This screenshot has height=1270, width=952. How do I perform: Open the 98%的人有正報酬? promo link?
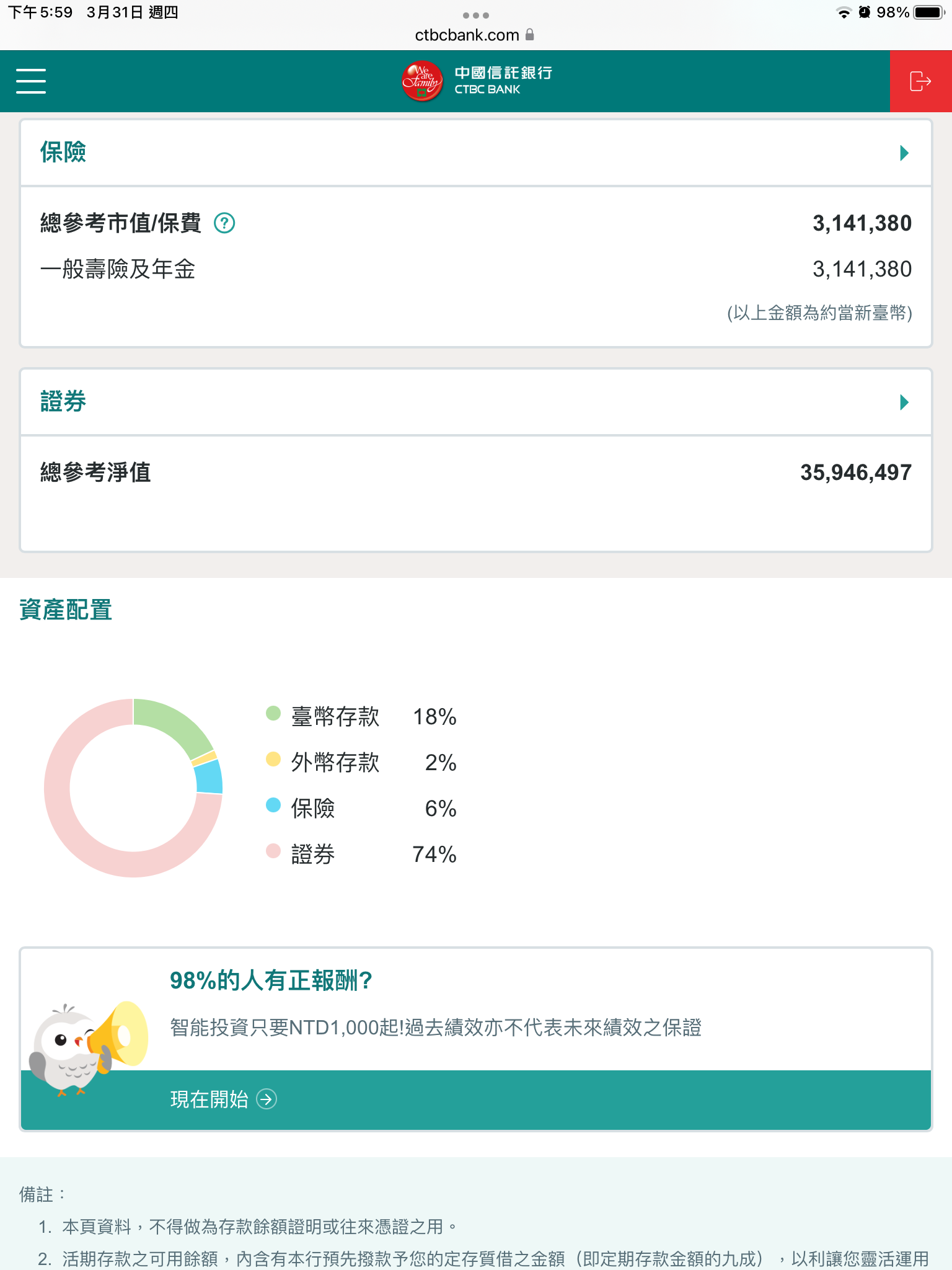[x=271, y=980]
